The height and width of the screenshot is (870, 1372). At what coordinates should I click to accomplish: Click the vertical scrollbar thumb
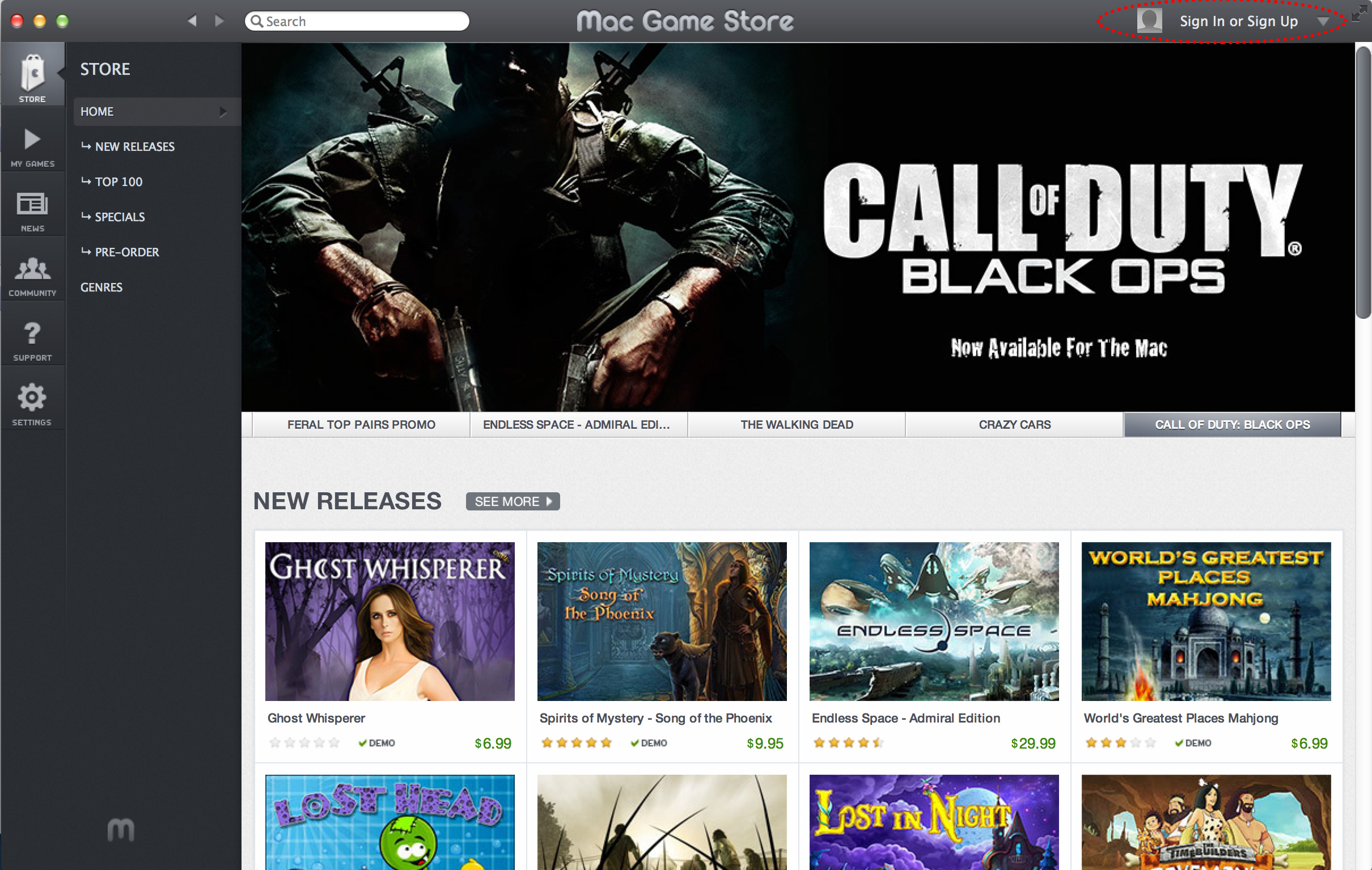coord(1363,183)
